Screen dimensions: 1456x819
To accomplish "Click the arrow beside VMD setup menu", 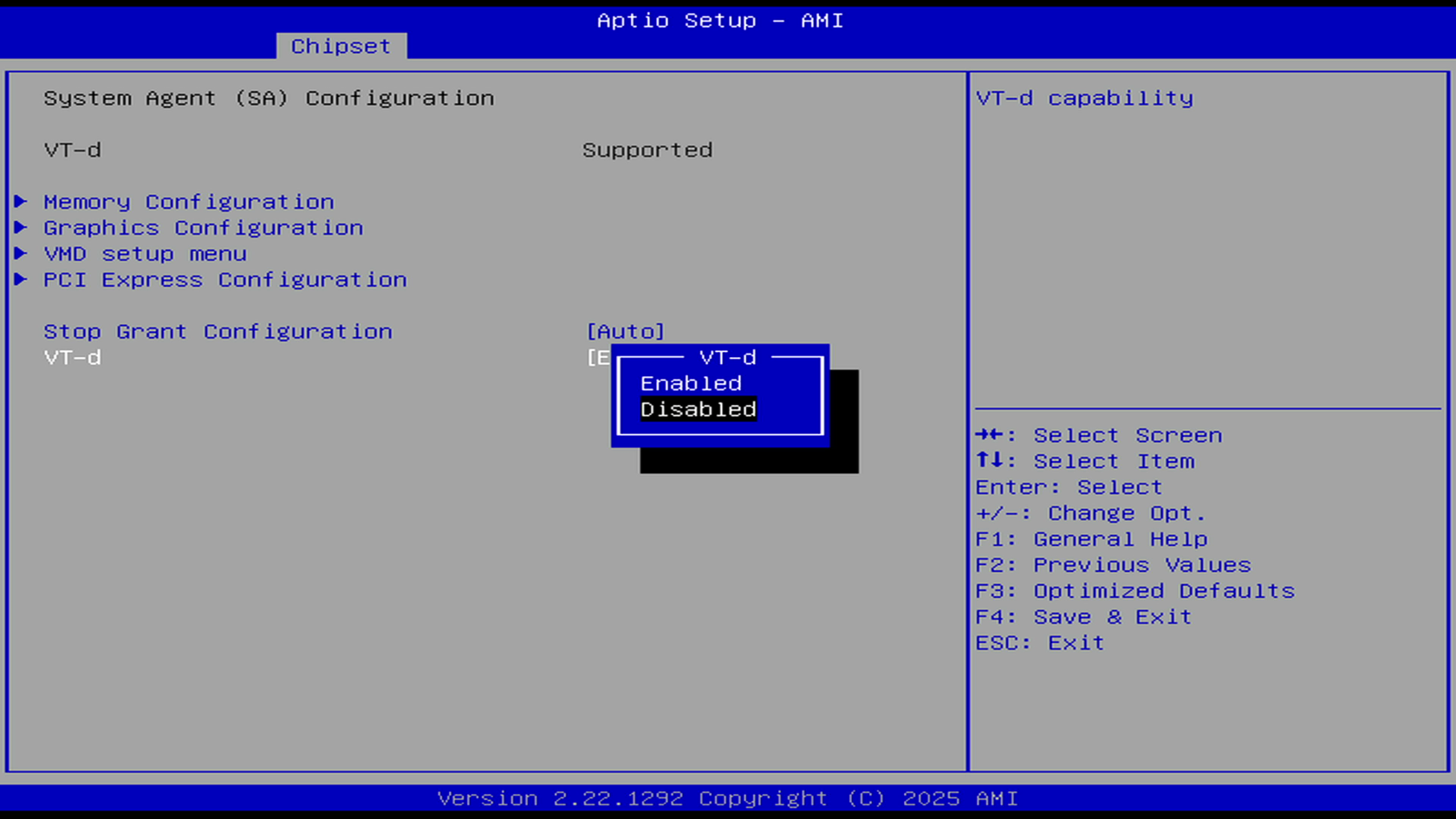I will tap(21, 253).
